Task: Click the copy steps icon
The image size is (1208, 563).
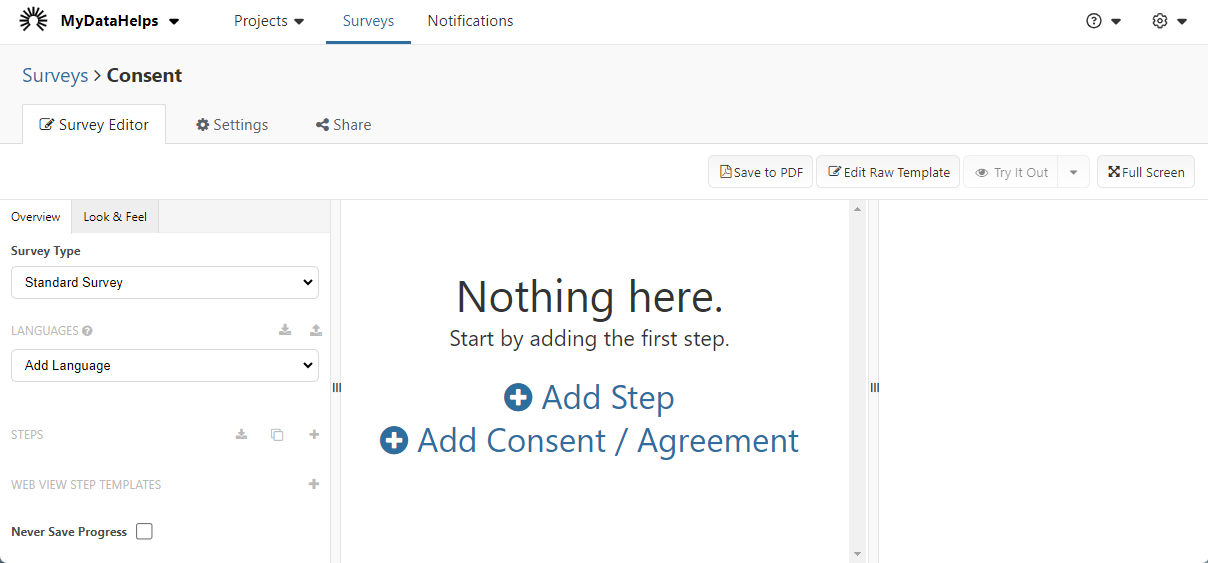Action: click(x=277, y=435)
